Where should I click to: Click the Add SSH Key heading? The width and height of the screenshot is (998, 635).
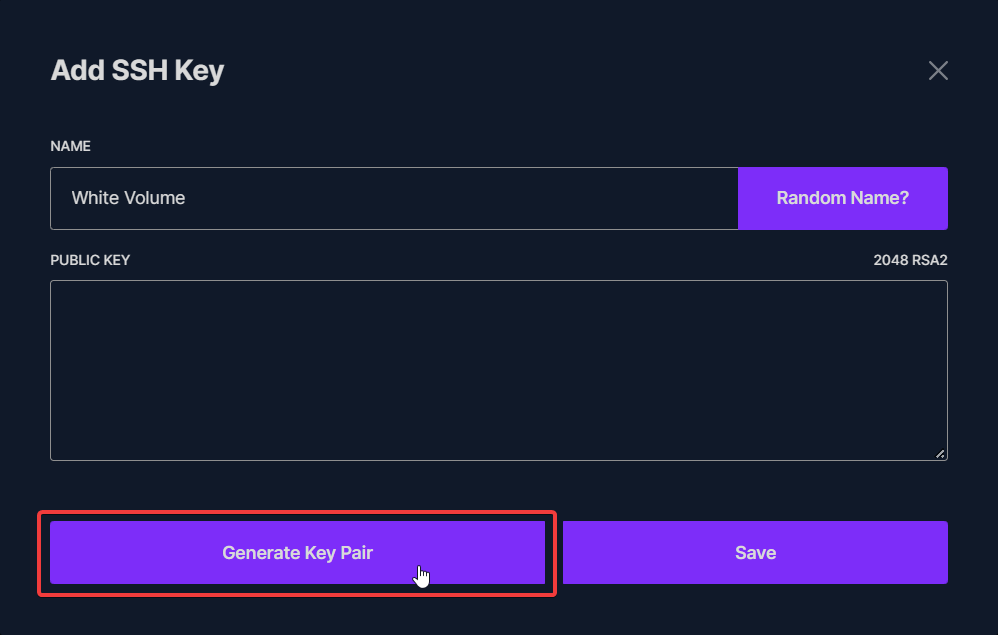coord(137,71)
